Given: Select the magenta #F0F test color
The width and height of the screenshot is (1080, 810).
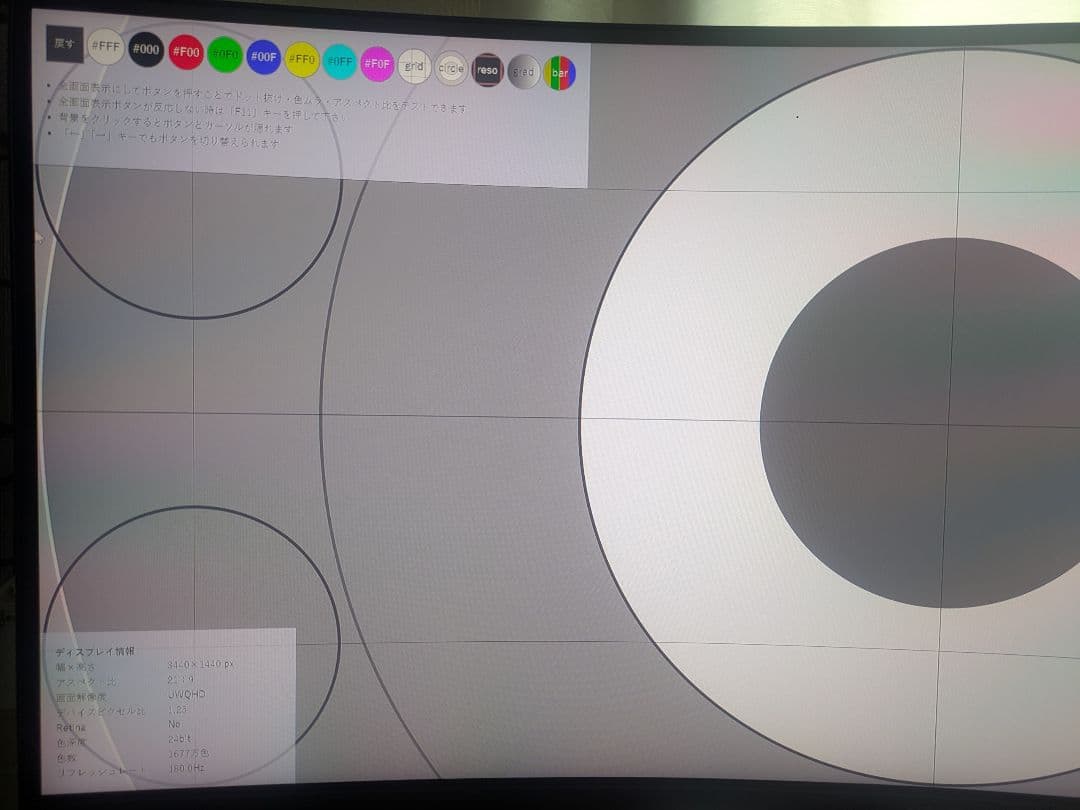Looking at the screenshot, I should pos(377,64).
